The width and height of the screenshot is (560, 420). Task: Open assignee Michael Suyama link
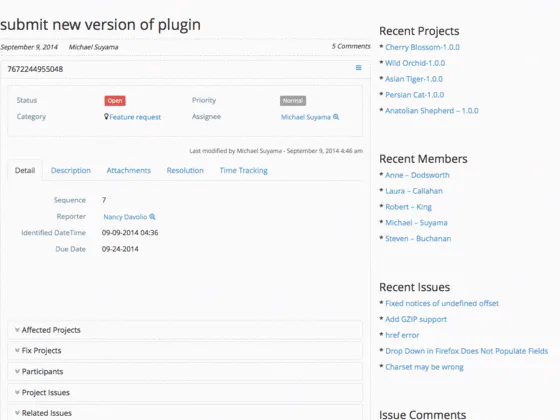coord(306,117)
